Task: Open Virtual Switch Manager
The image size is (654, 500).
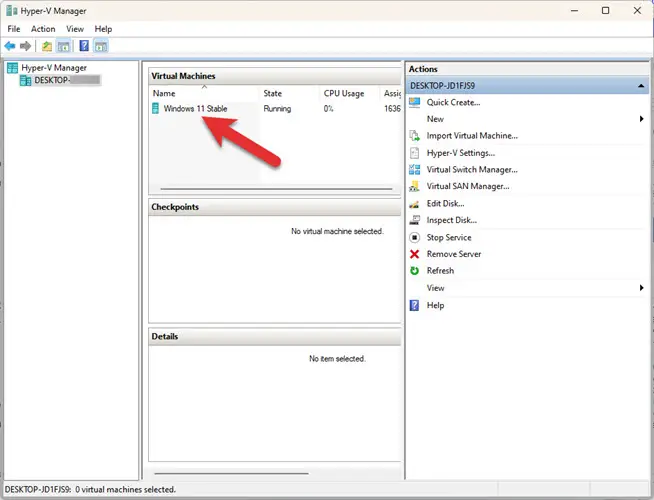Action: click(x=472, y=169)
